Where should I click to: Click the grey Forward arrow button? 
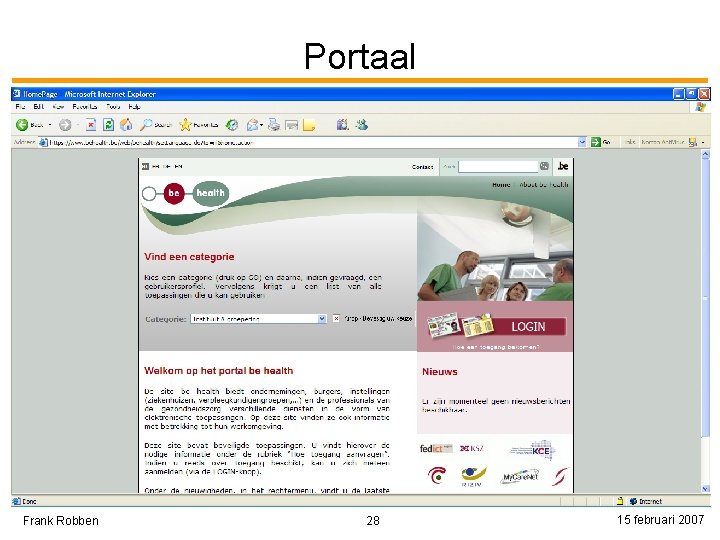pos(65,125)
